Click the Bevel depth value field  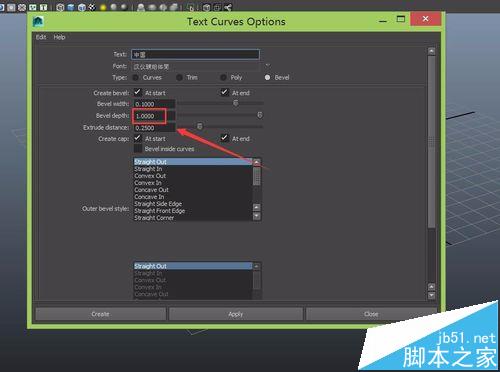point(154,116)
